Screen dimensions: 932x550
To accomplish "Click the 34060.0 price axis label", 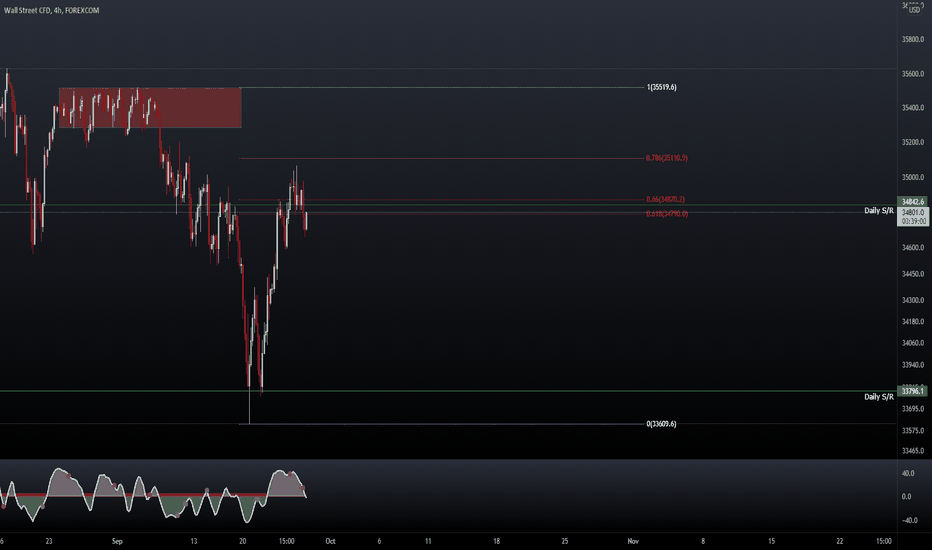I will [x=913, y=343].
